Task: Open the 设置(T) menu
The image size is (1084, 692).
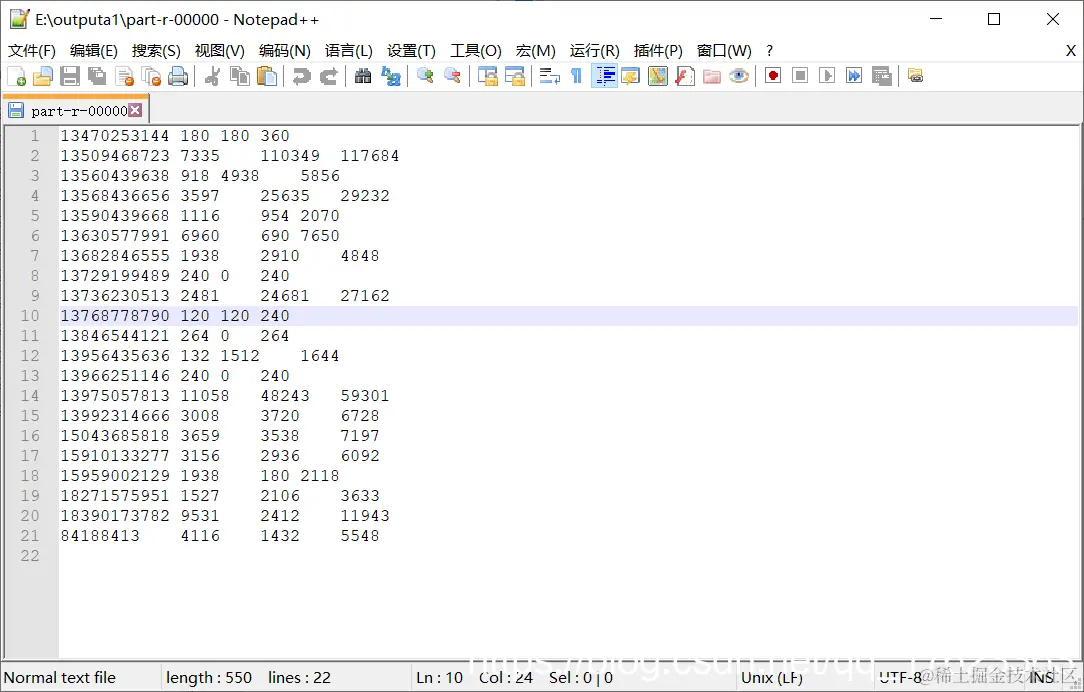Action: [411, 50]
